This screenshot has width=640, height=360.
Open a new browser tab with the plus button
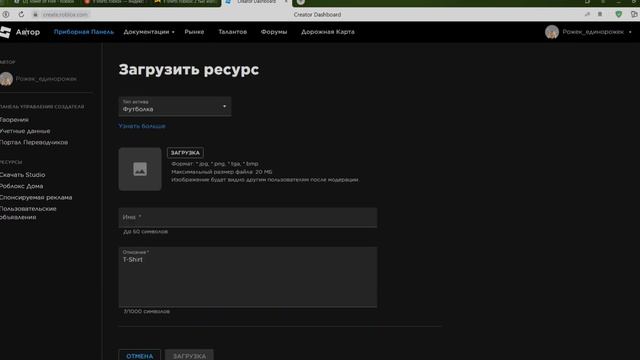301,2
